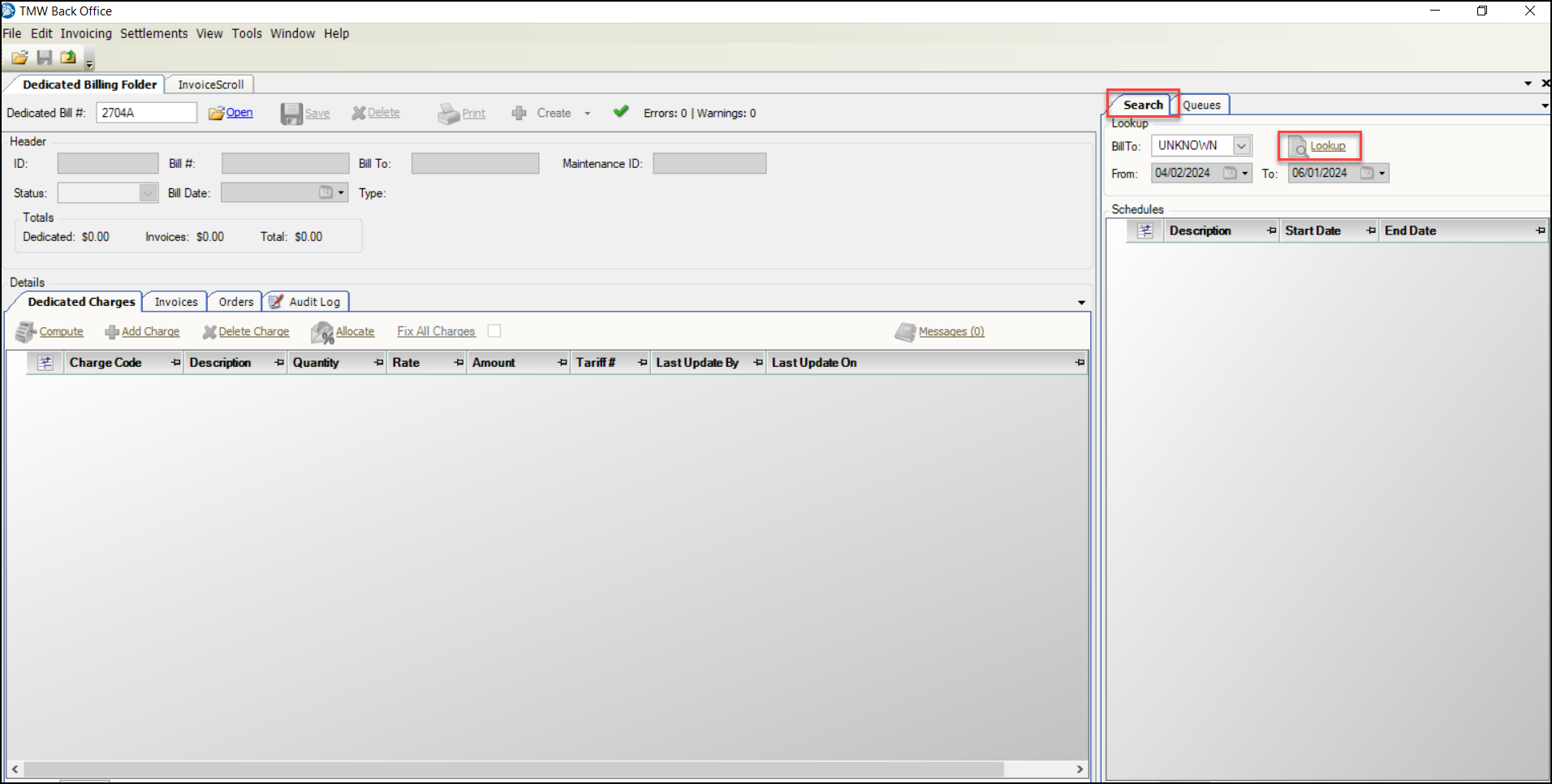This screenshot has height=784, width=1552.
Task: Open the Tools menu
Action: click(x=247, y=33)
